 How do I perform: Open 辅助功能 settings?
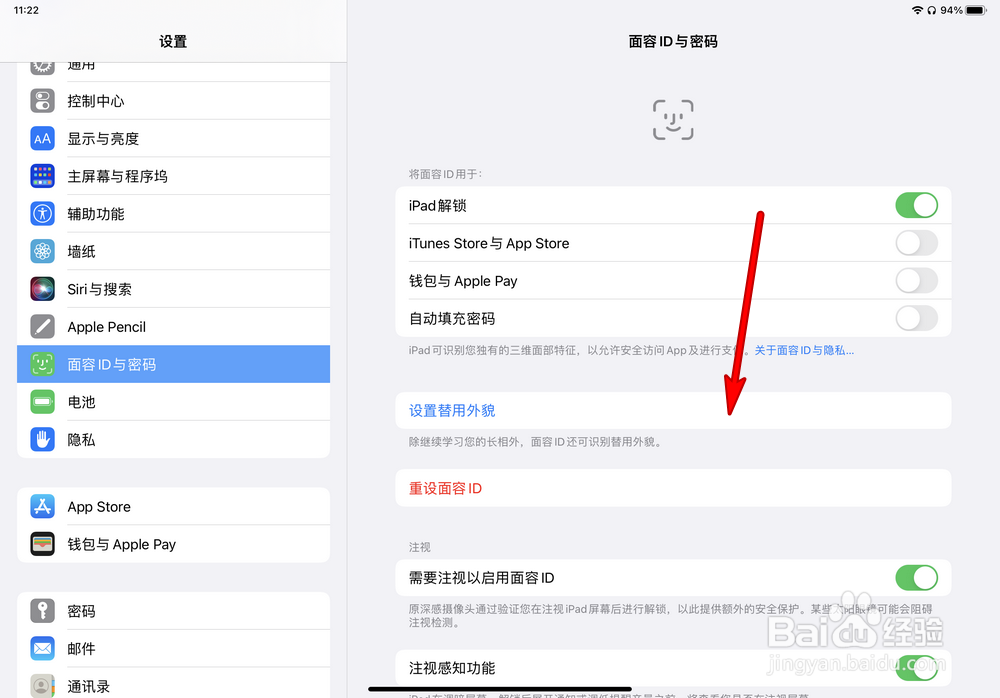coord(173,214)
